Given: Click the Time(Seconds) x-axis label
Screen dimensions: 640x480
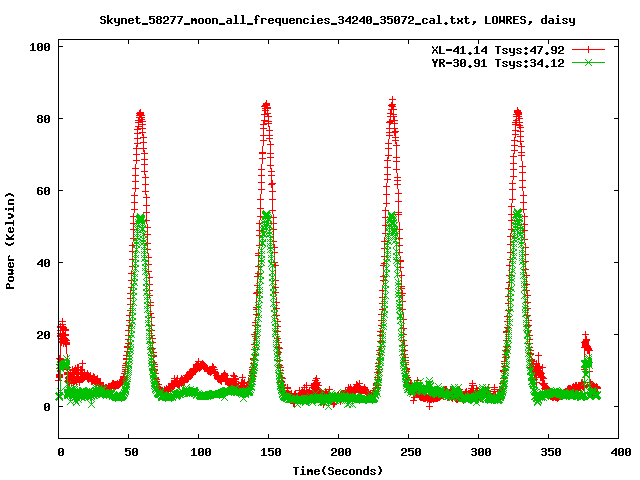Looking at the screenshot, I should tap(338, 471).
